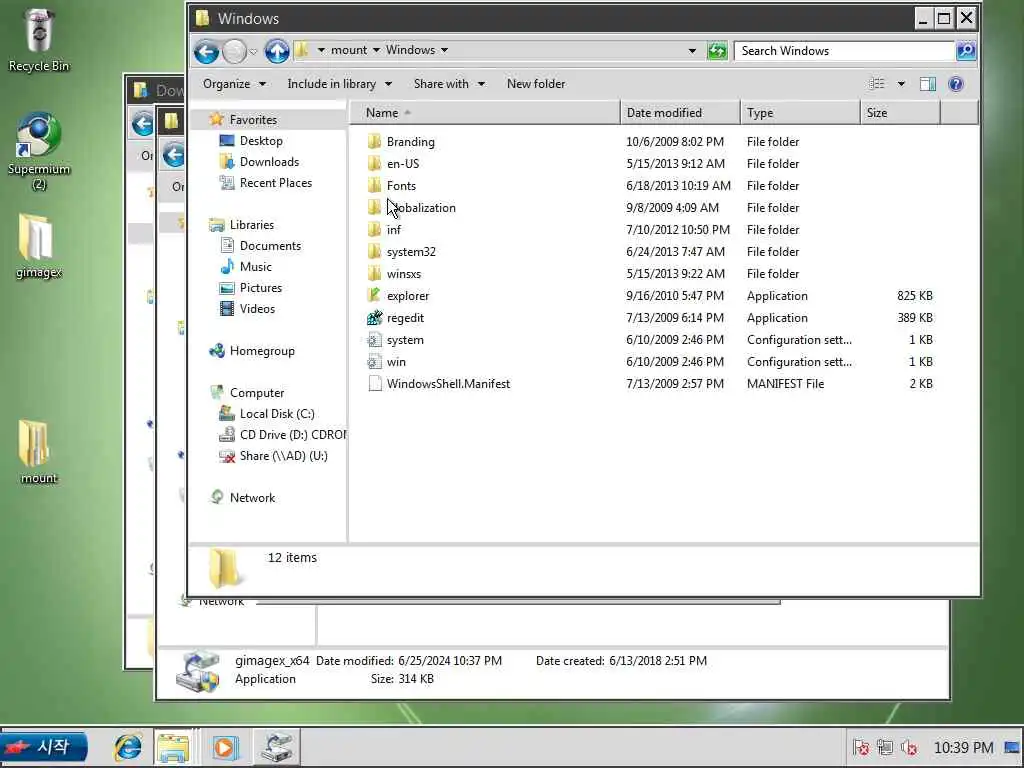
Task: Click the New folder button
Action: point(536,84)
